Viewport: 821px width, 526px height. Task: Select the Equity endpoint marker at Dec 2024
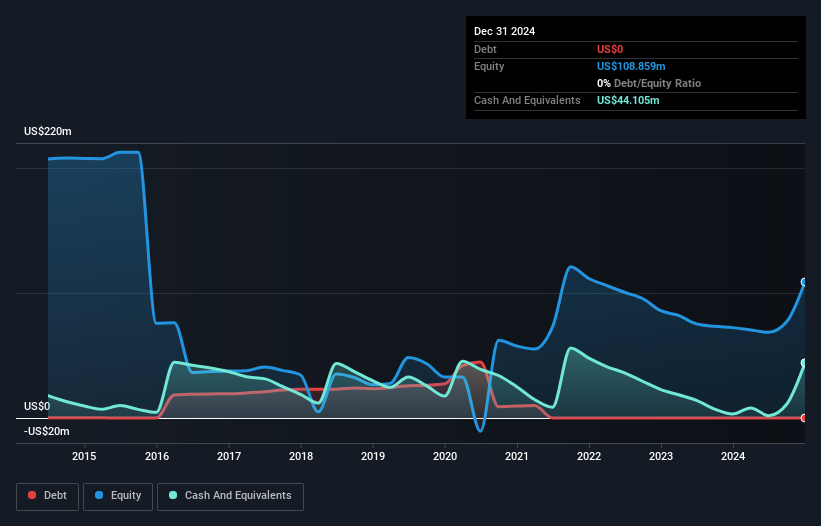pyautogui.click(x=804, y=282)
